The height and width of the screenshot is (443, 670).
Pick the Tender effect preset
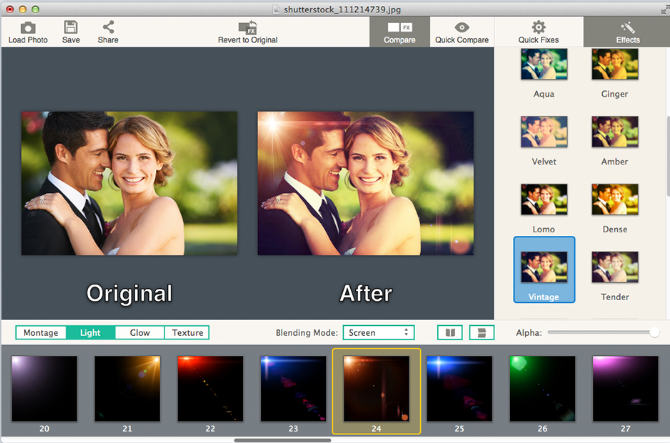pos(615,267)
